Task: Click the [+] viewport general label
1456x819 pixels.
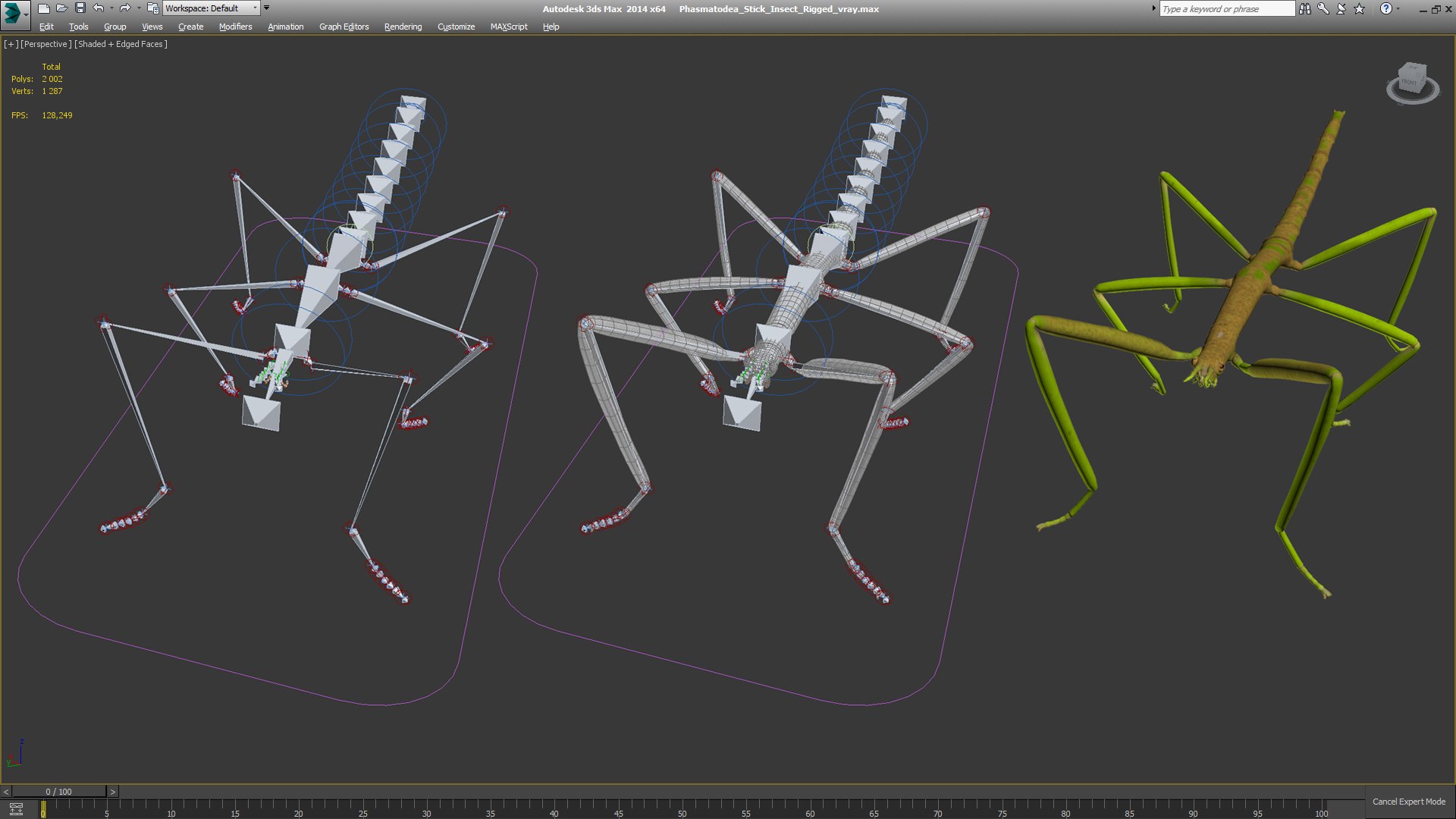Action: click(11, 44)
